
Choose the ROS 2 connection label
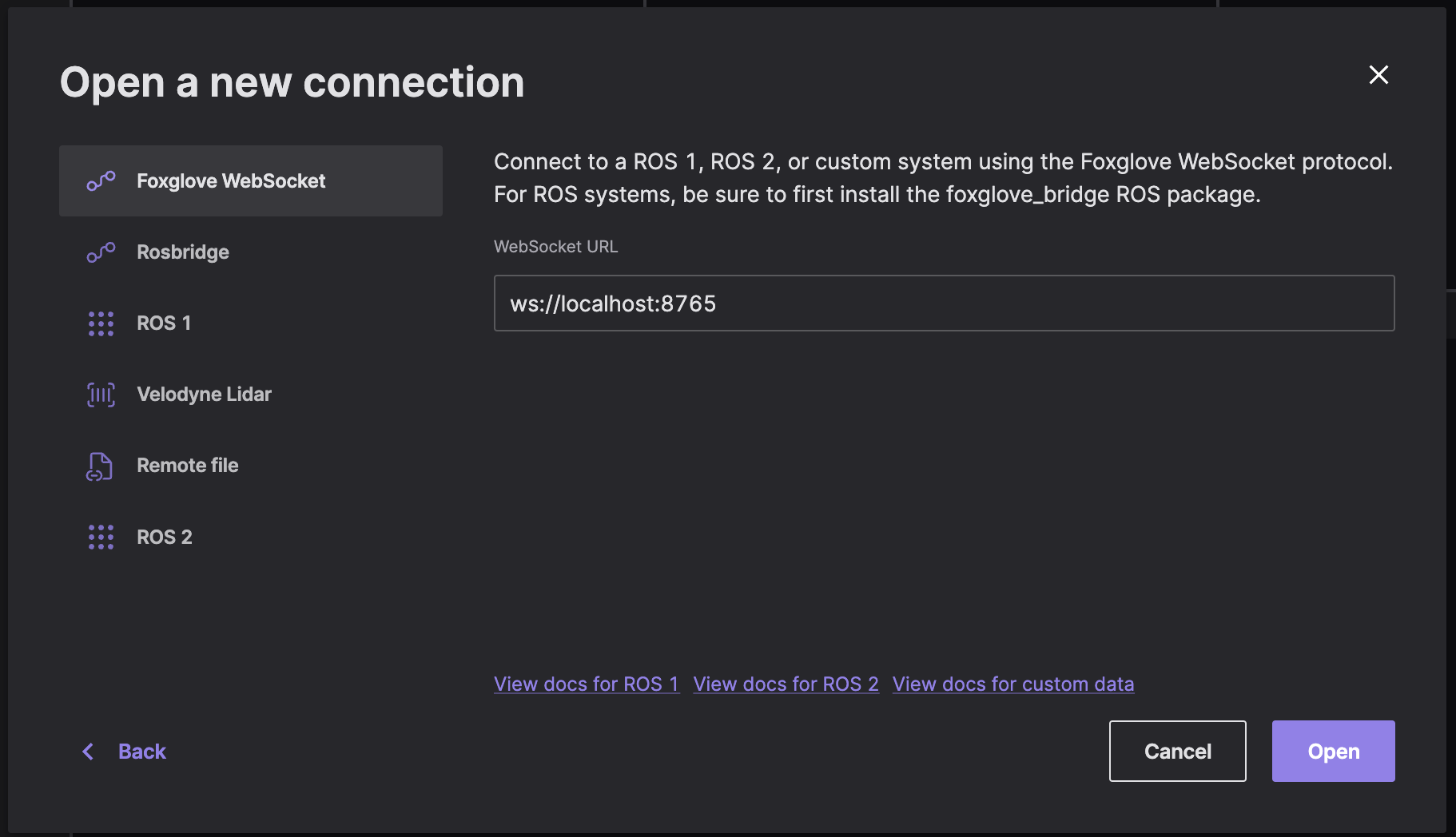point(165,537)
